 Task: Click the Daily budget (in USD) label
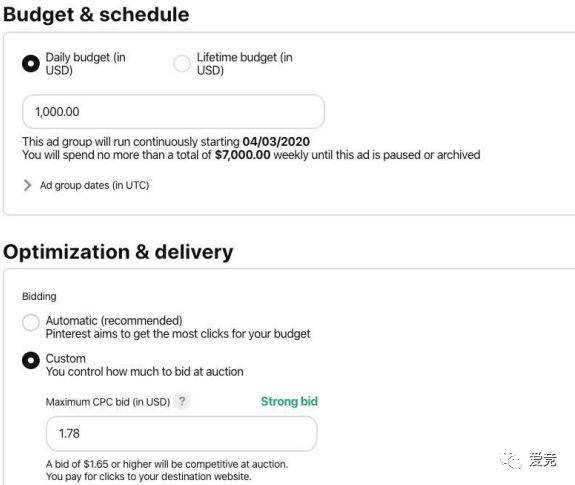85,63
